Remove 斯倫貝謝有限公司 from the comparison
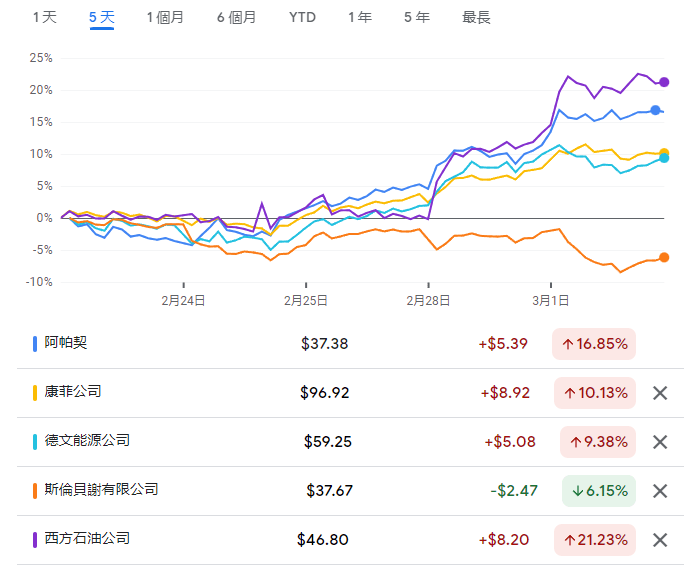 [659, 491]
